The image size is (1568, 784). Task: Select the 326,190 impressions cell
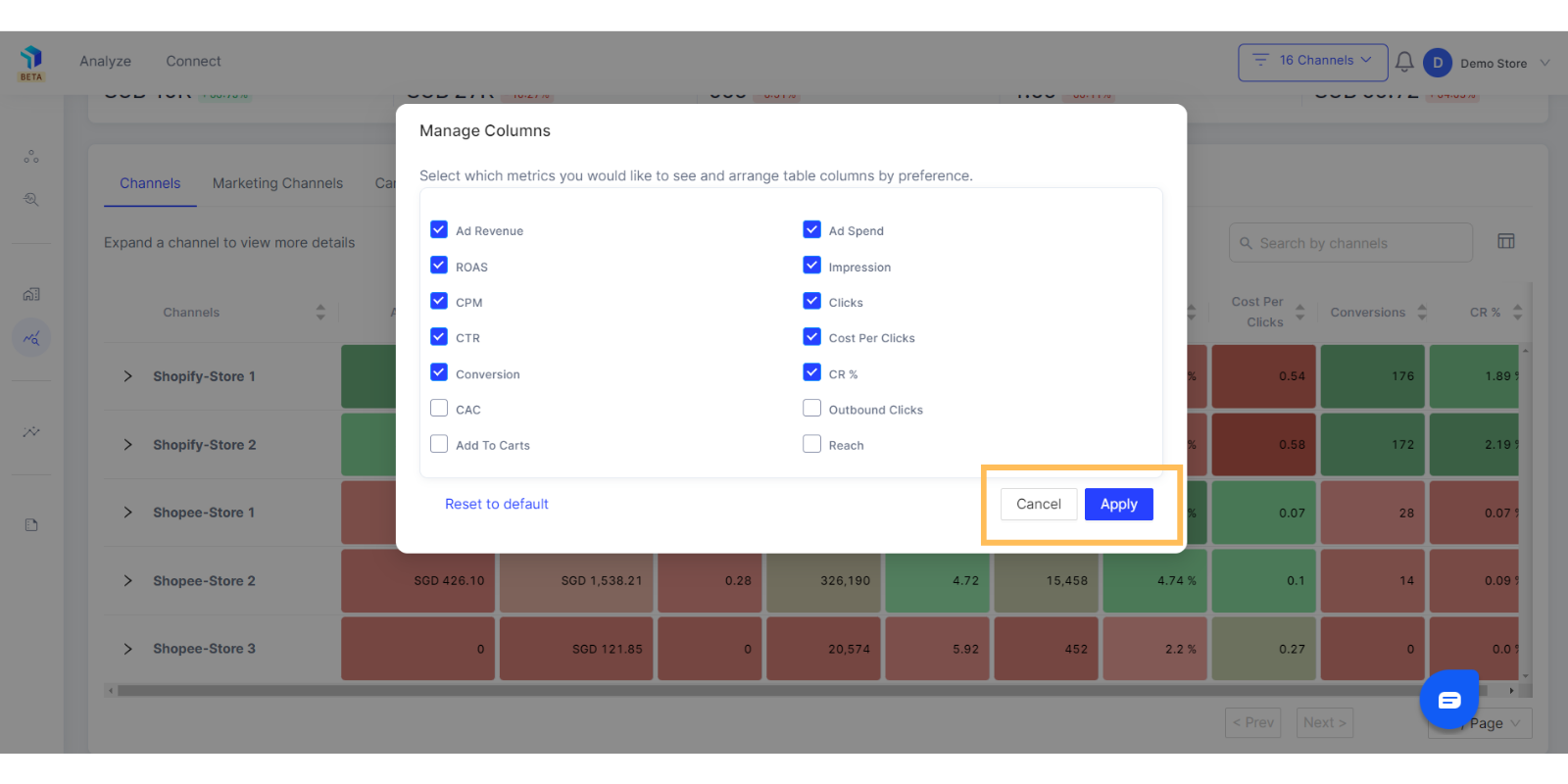(x=824, y=581)
